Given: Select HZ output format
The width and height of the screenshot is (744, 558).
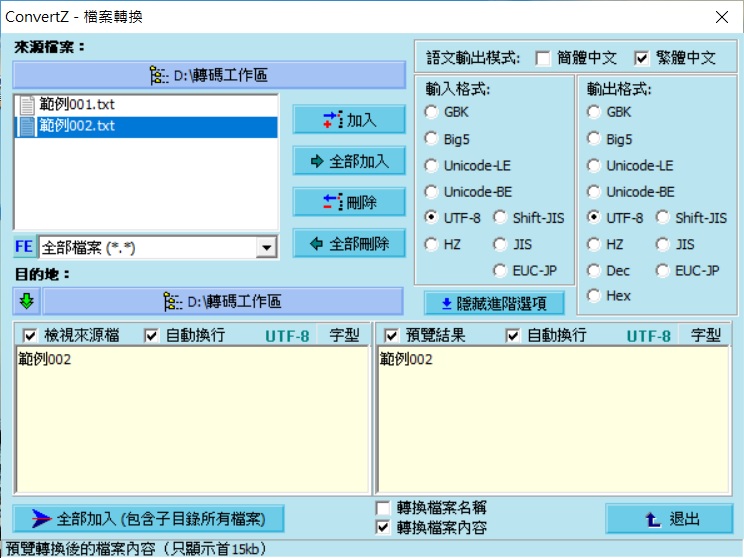Looking at the screenshot, I should (594, 244).
